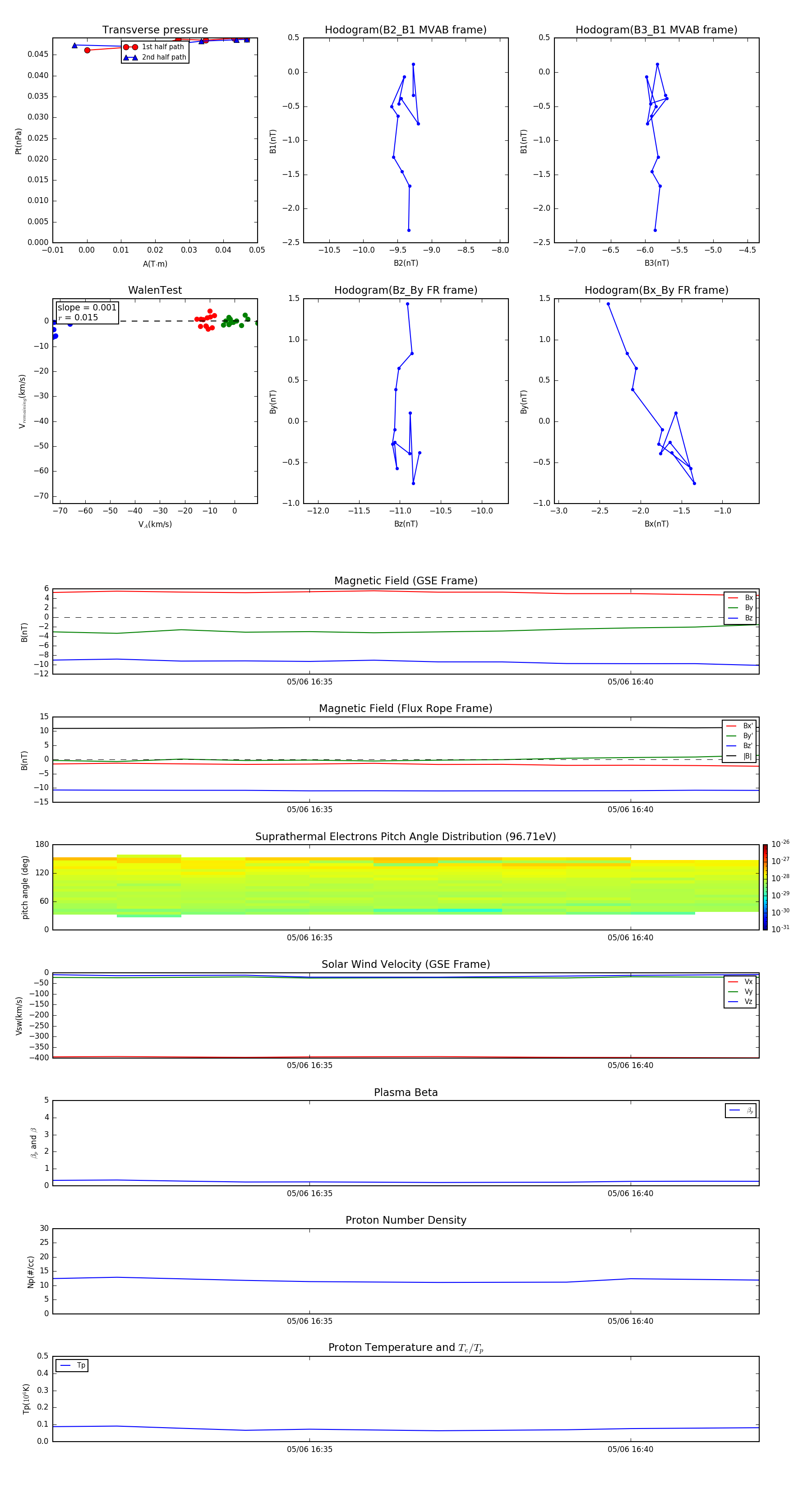
Task: Click the 'Bz' legend entry in GSE plot
Action: click(x=740, y=618)
